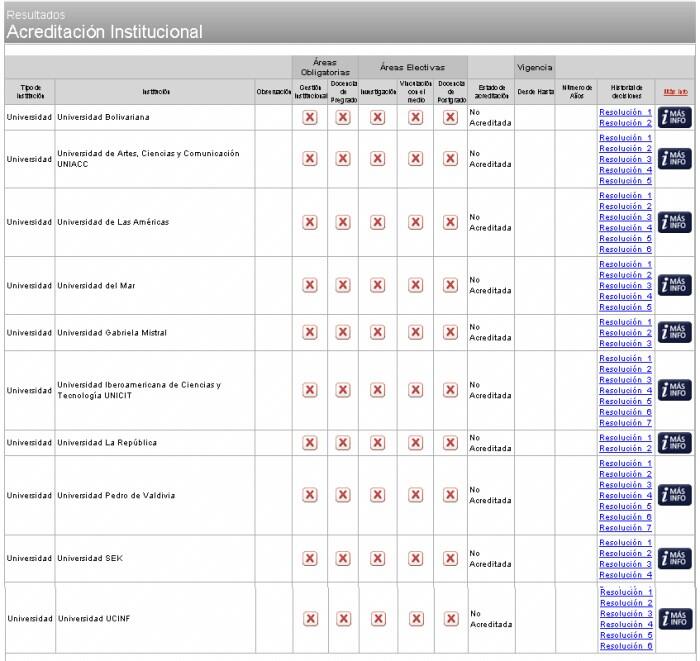Open Resolución 1 of Universidad UCINF
This screenshot has height=661, width=700.
[x=626, y=592]
